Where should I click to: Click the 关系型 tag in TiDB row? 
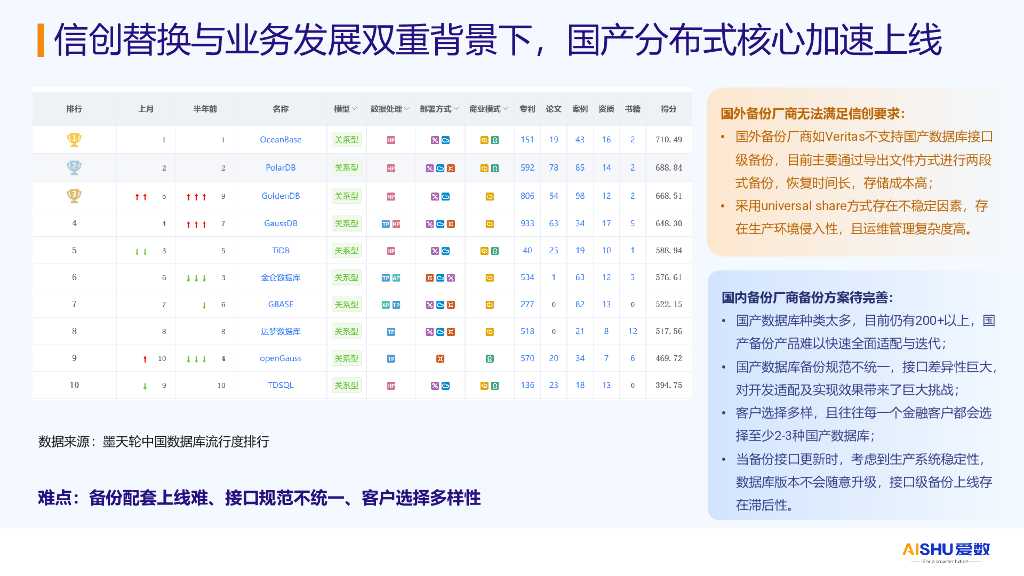pyautogui.click(x=346, y=250)
